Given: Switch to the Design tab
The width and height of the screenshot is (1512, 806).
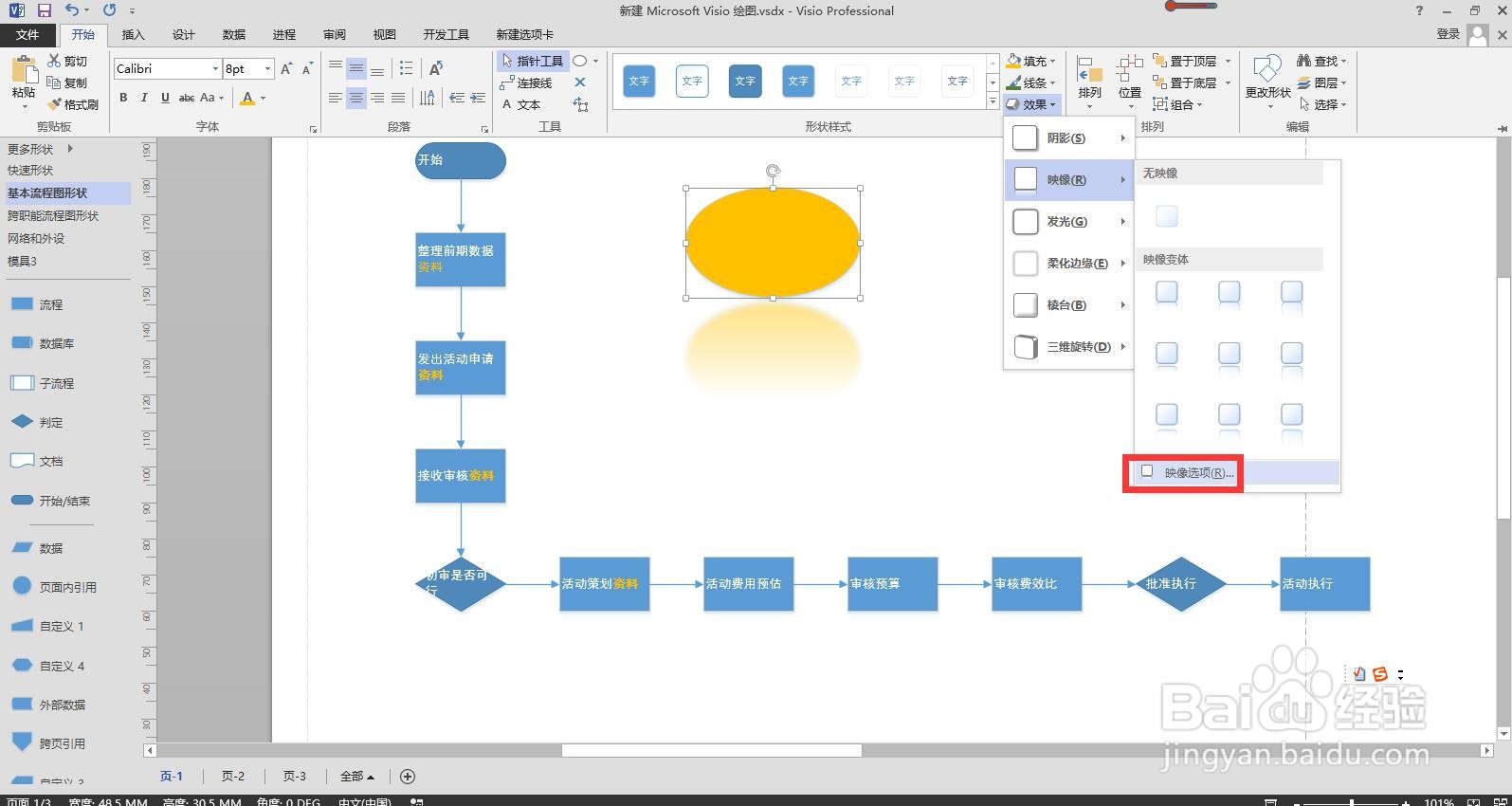Looking at the screenshot, I should click(x=184, y=34).
